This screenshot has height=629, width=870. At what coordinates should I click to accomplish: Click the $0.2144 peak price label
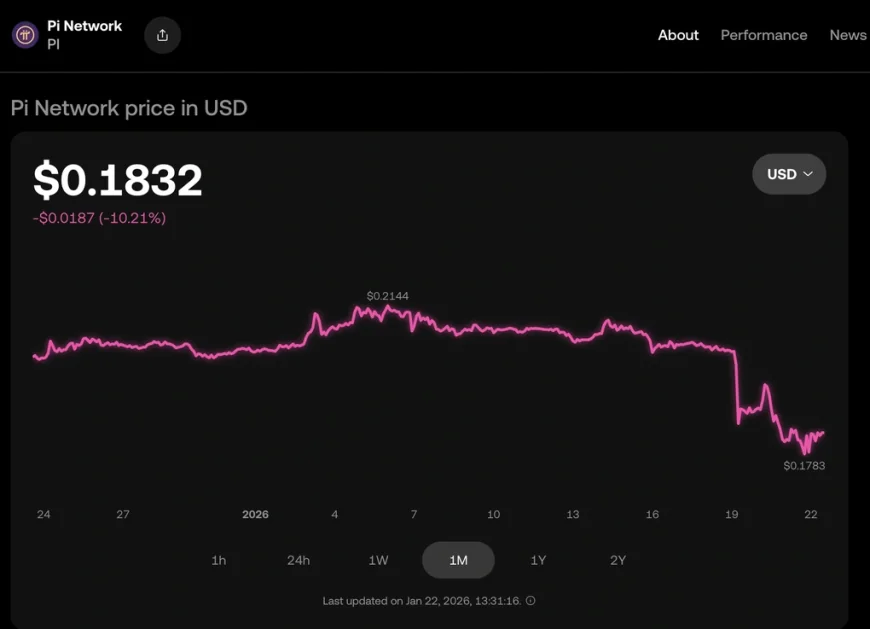[387, 296]
